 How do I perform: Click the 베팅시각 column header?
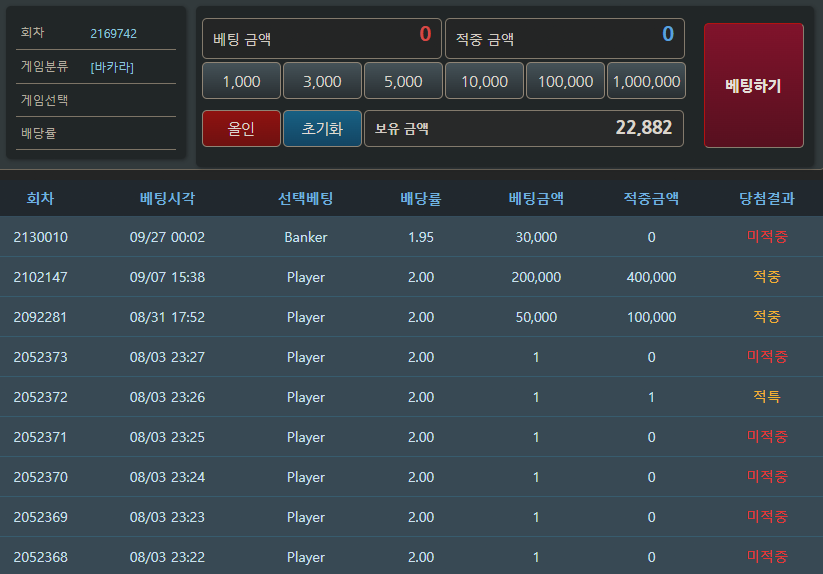pyautogui.click(x=167, y=198)
